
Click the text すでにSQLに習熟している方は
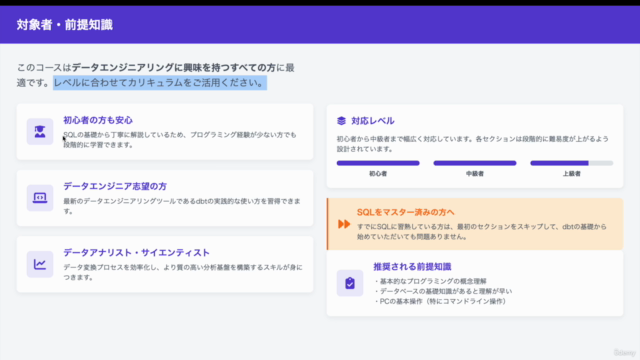click(x=482, y=231)
